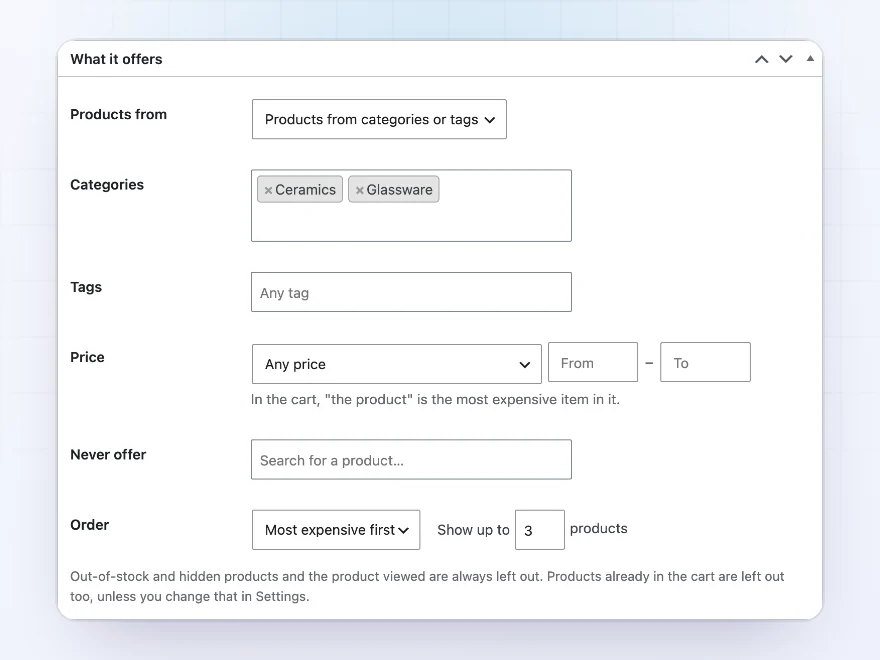This screenshot has width=880, height=660.
Task: Click the price To field
Action: tap(705, 363)
